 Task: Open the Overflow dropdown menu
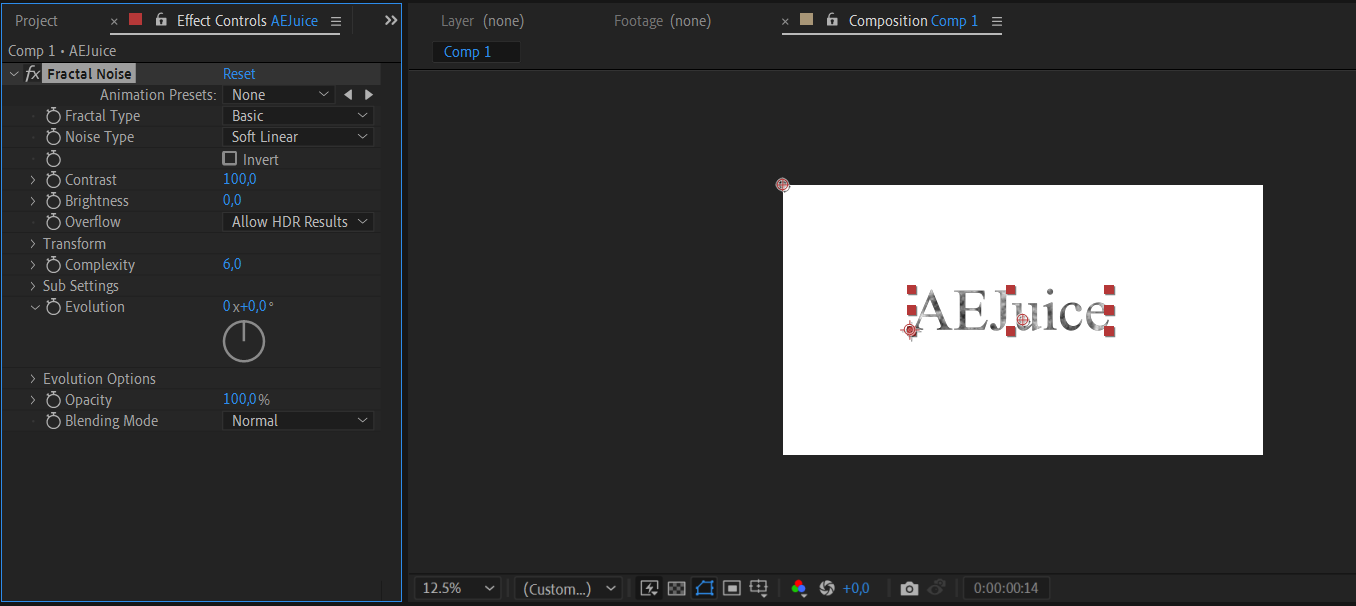click(298, 222)
